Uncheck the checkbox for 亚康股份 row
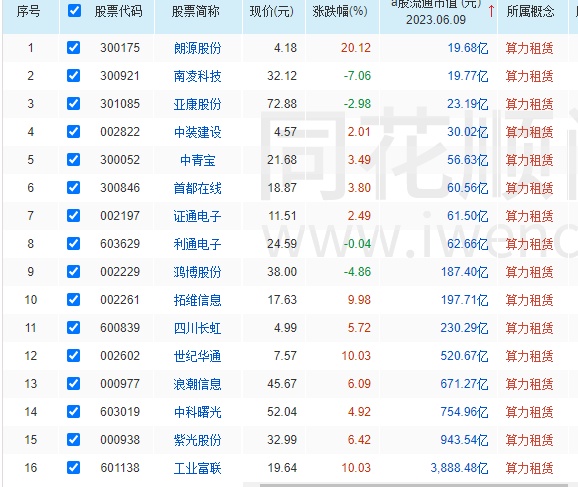578x487 pixels. coord(73,104)
